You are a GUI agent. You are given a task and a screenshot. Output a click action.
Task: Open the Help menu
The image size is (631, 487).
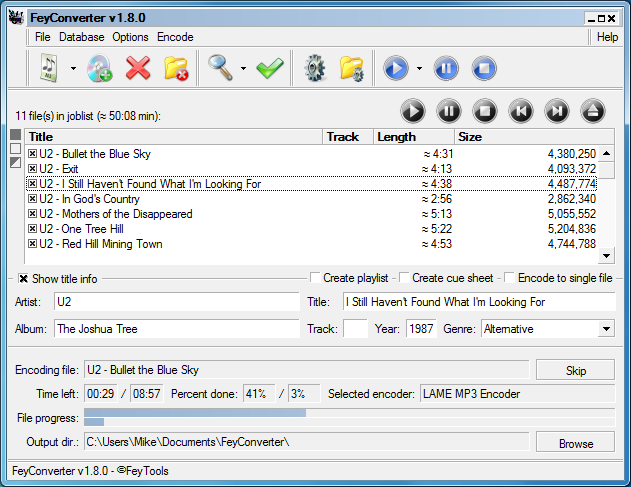[x=607, y=37]
